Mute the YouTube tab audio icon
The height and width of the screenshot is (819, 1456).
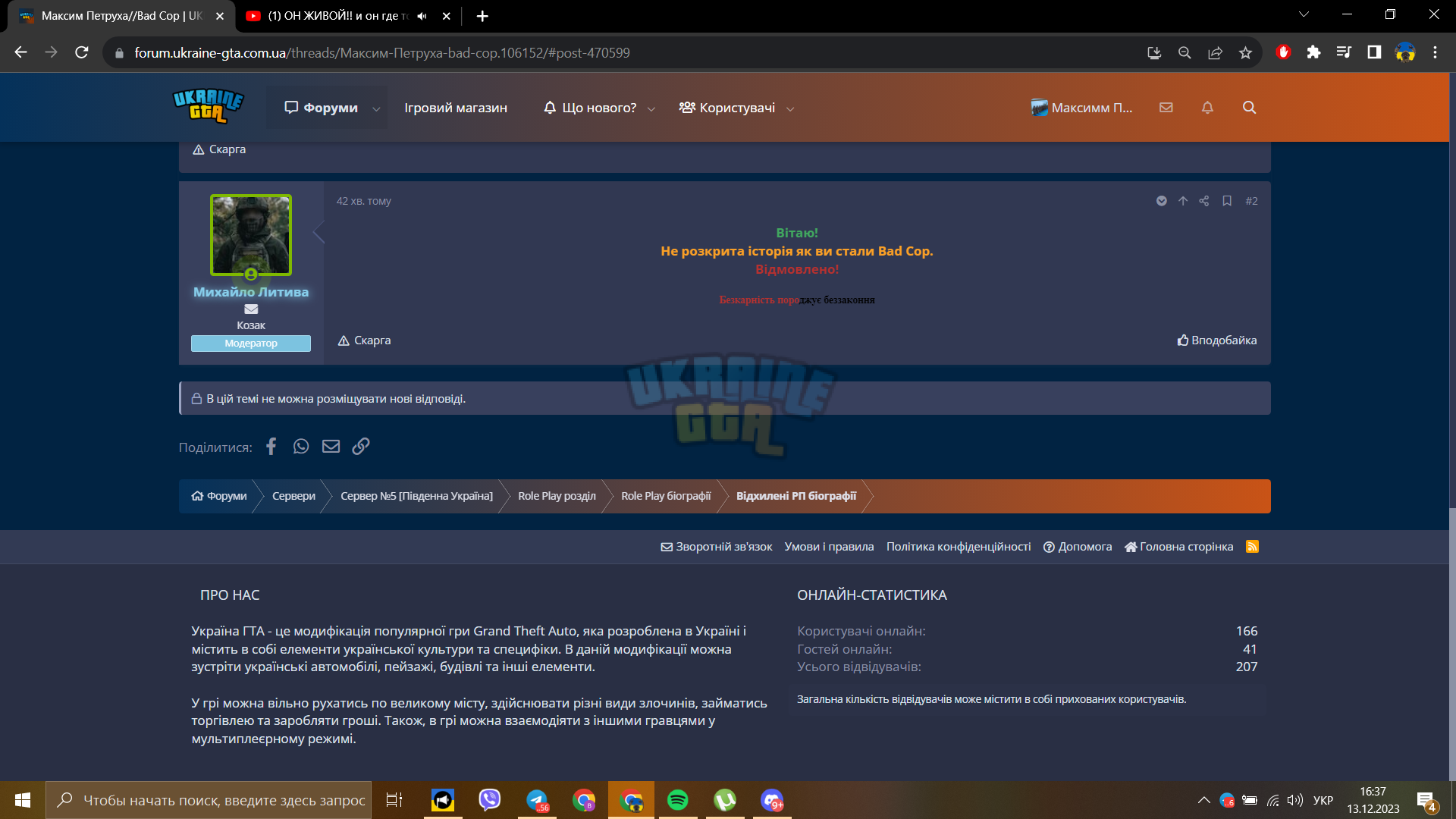tap(422, 16)
